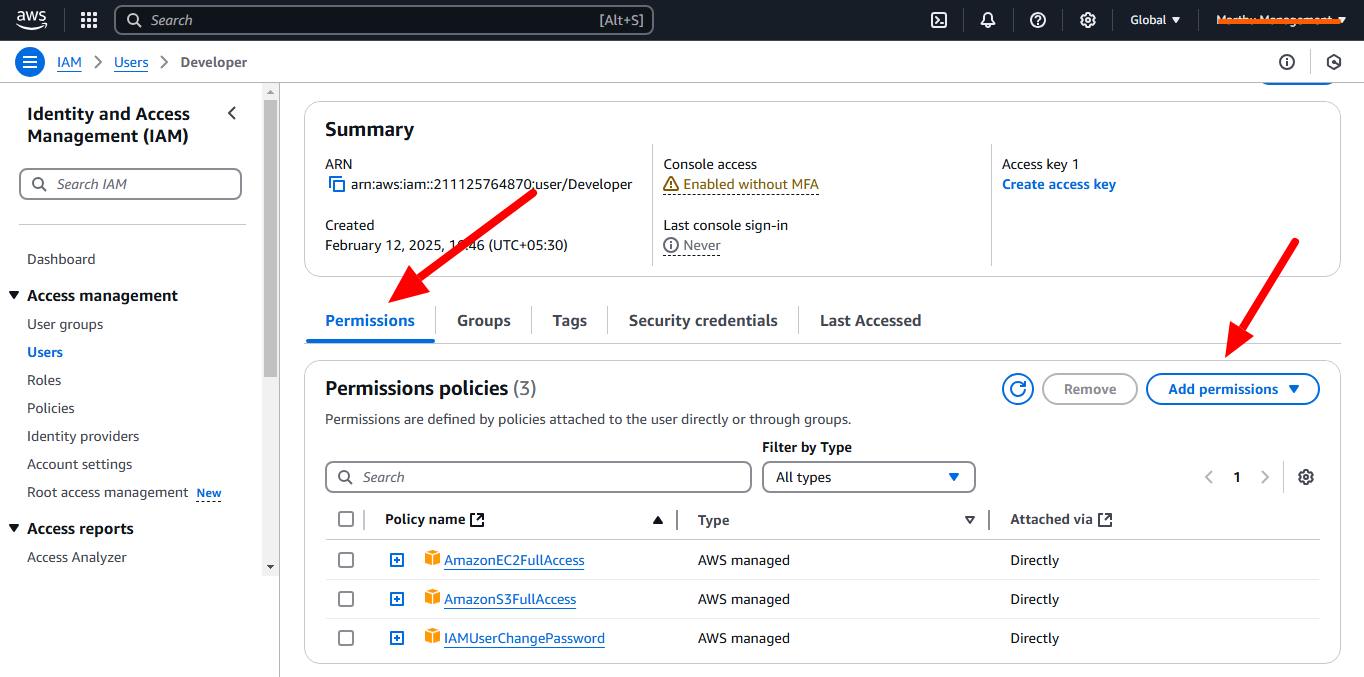The height and width of the screenshot is (677, 1364).
Task: Focus the policies Search field
Action: [x=538, y=477]
